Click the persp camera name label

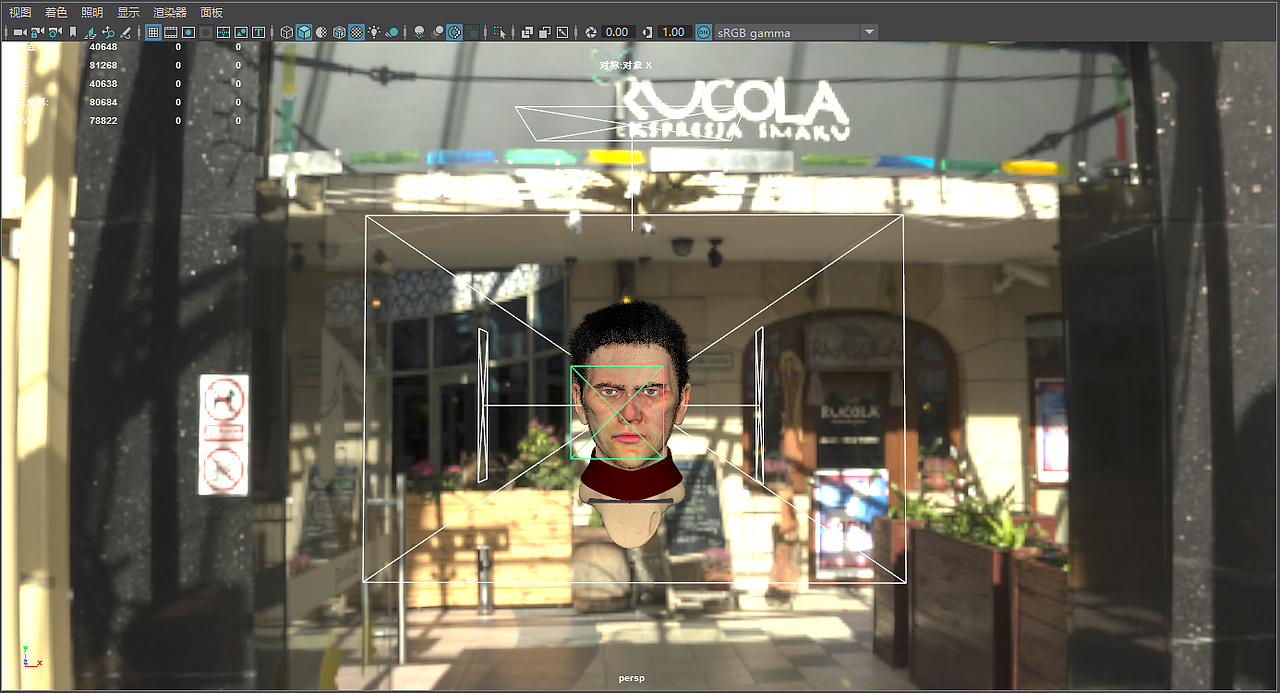click(x=631, y=678)
